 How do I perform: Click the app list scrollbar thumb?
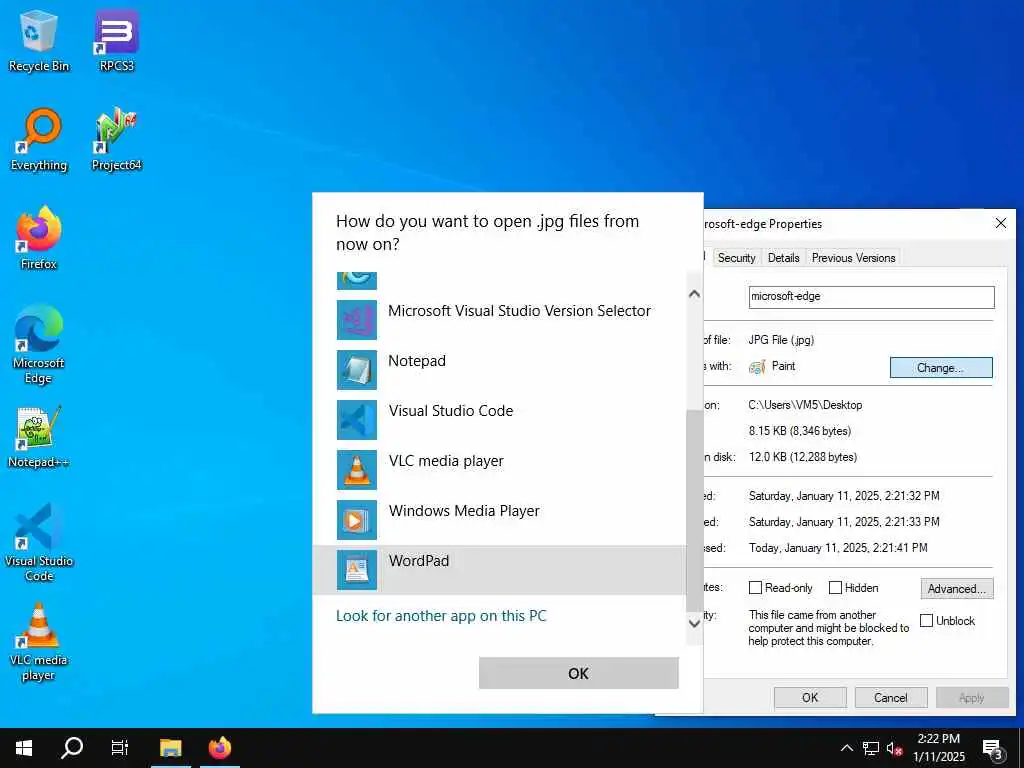click(x=694, y=511)
